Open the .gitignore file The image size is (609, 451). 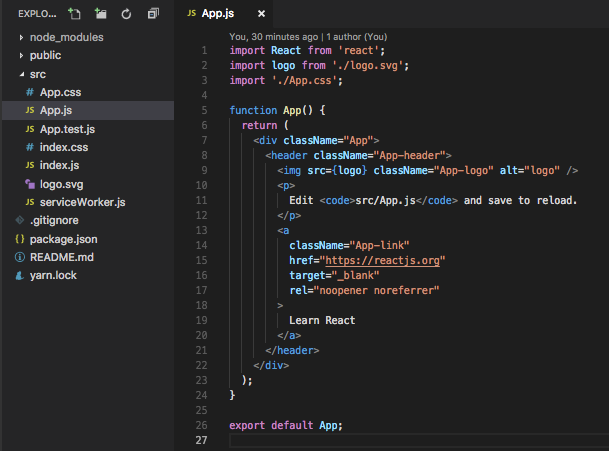[88, 220]
